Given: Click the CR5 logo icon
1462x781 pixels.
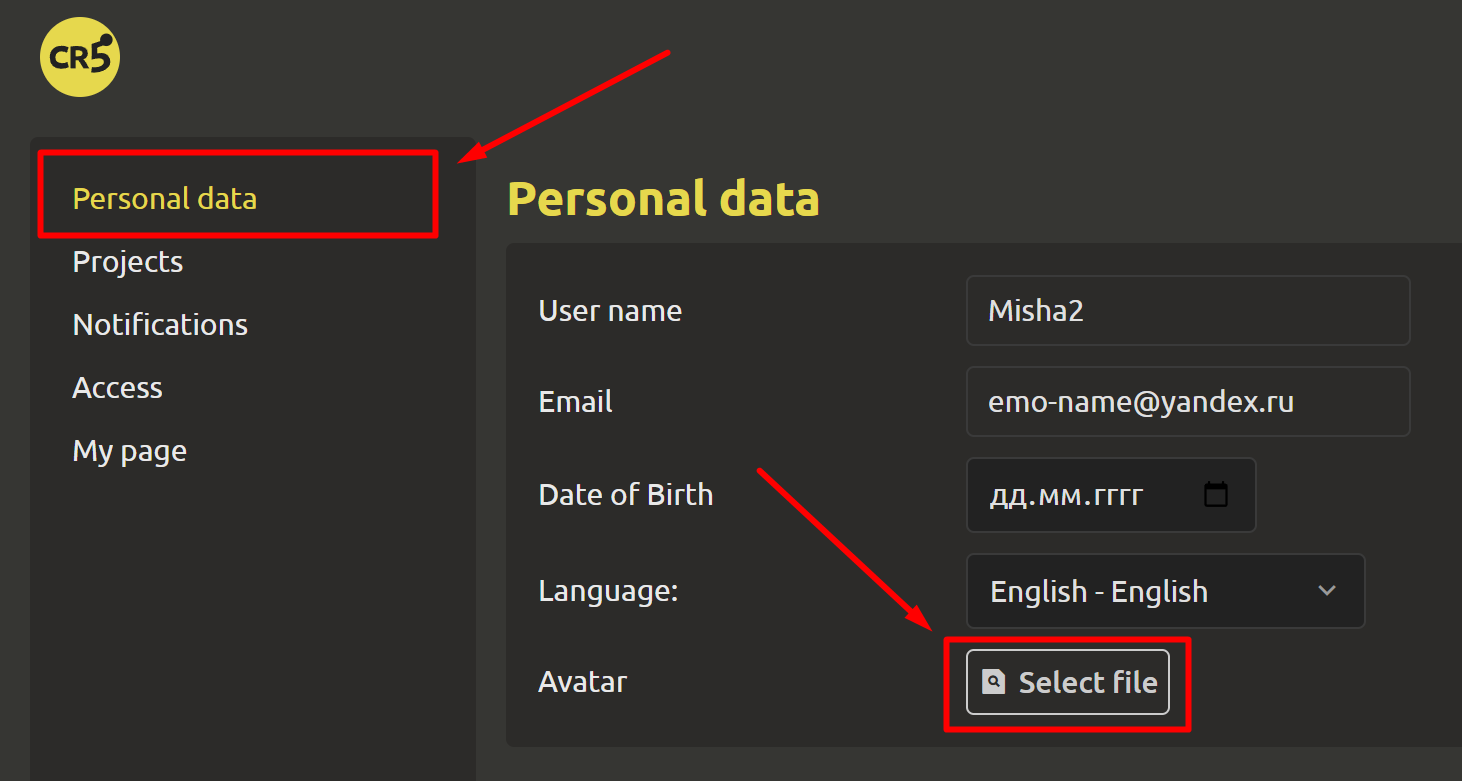Looking at the screenshot, I should (80, 57).
